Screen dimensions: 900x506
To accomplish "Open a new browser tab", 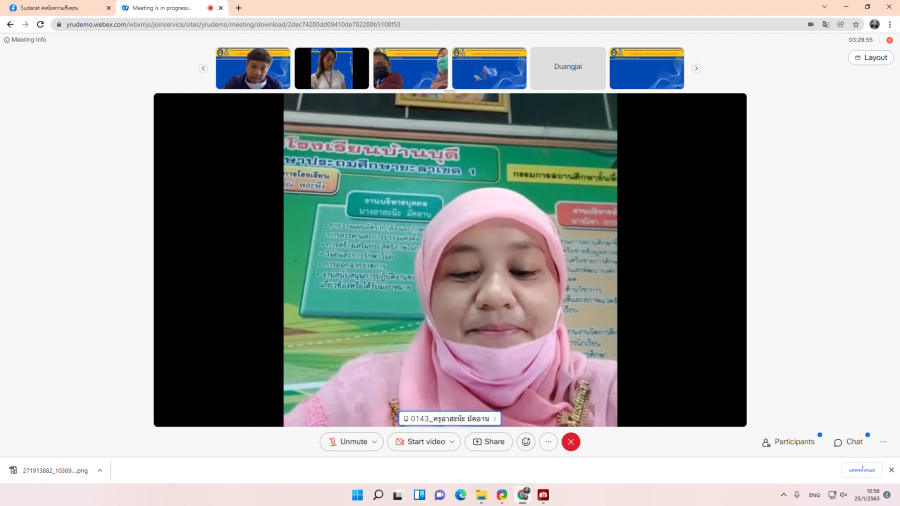I will 238,7.
